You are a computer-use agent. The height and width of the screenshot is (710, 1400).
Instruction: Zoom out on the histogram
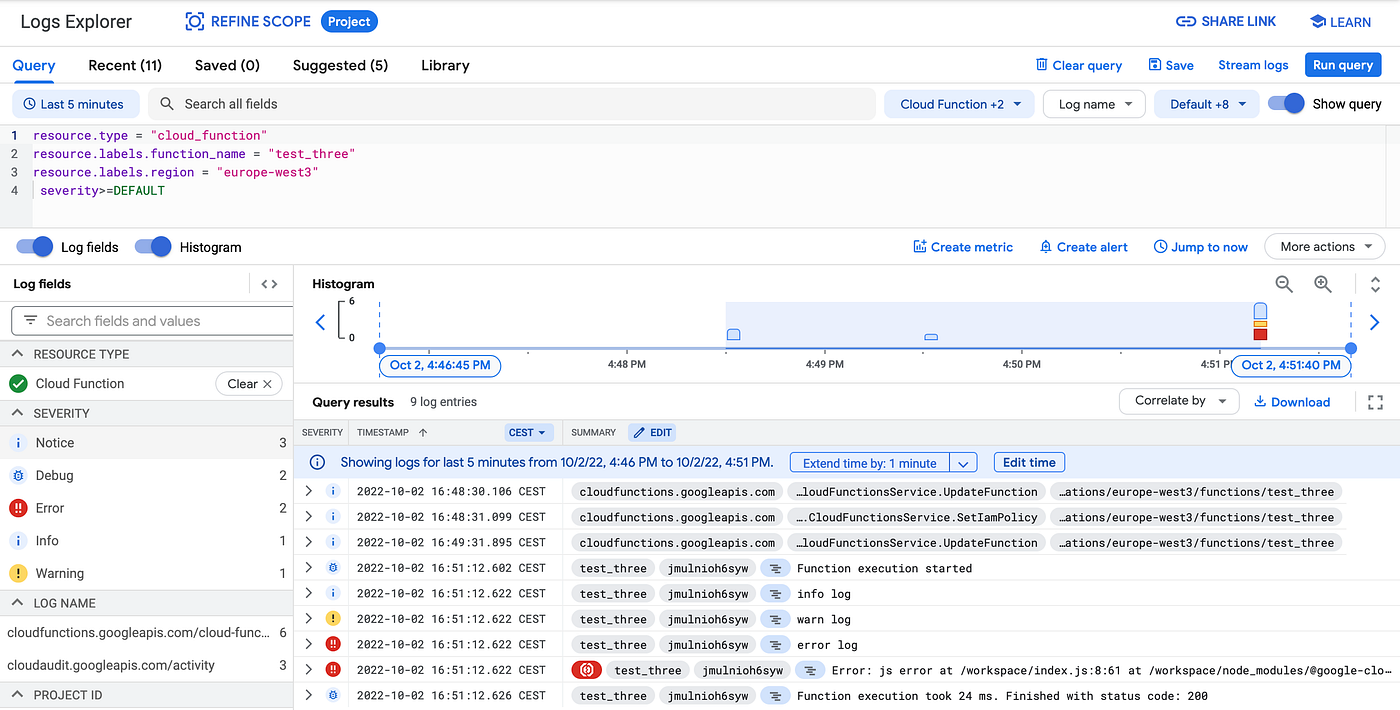click(x=1284, y=284)
